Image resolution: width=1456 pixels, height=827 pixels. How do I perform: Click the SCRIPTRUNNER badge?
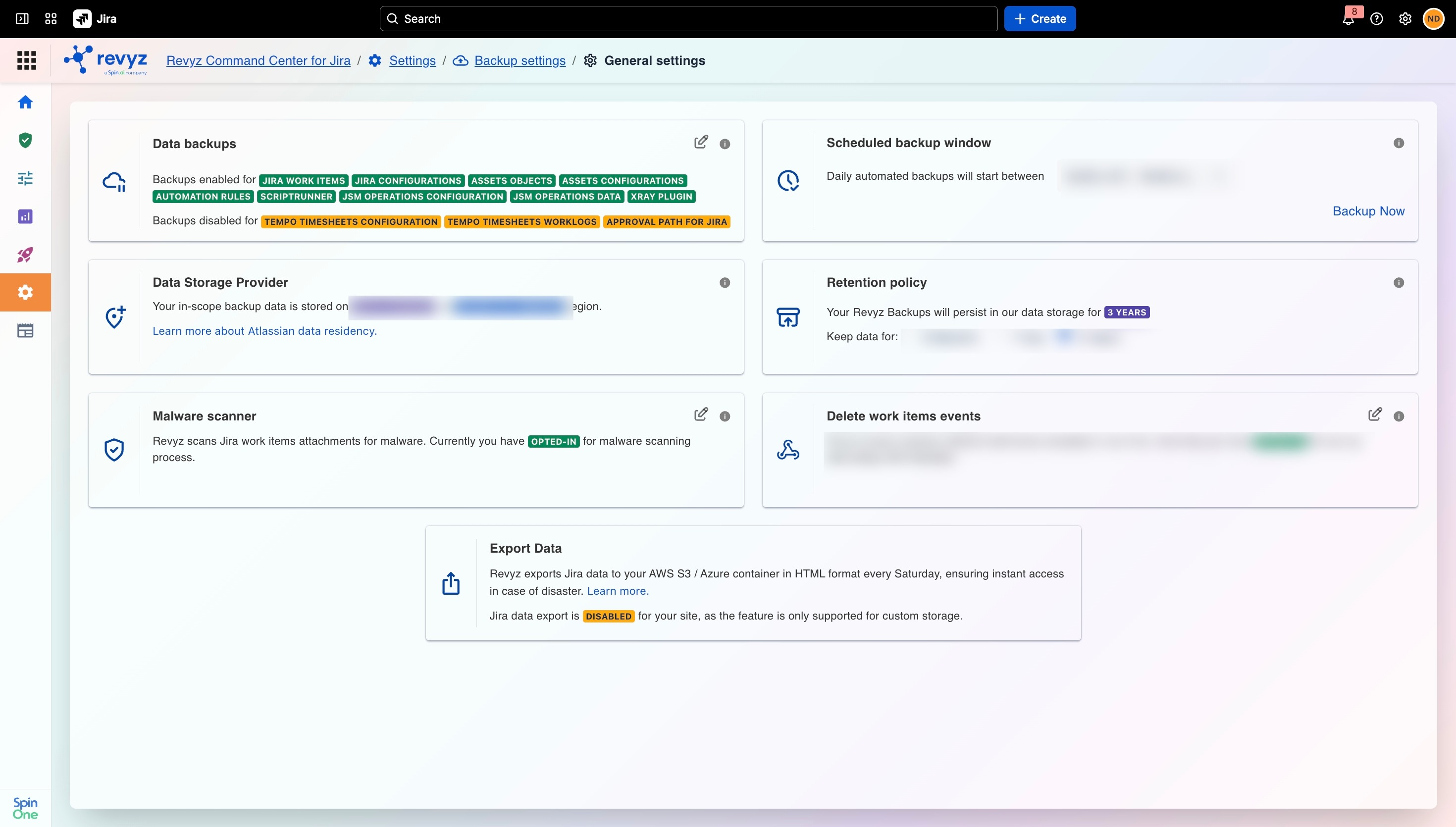click(x=297, y=197)
